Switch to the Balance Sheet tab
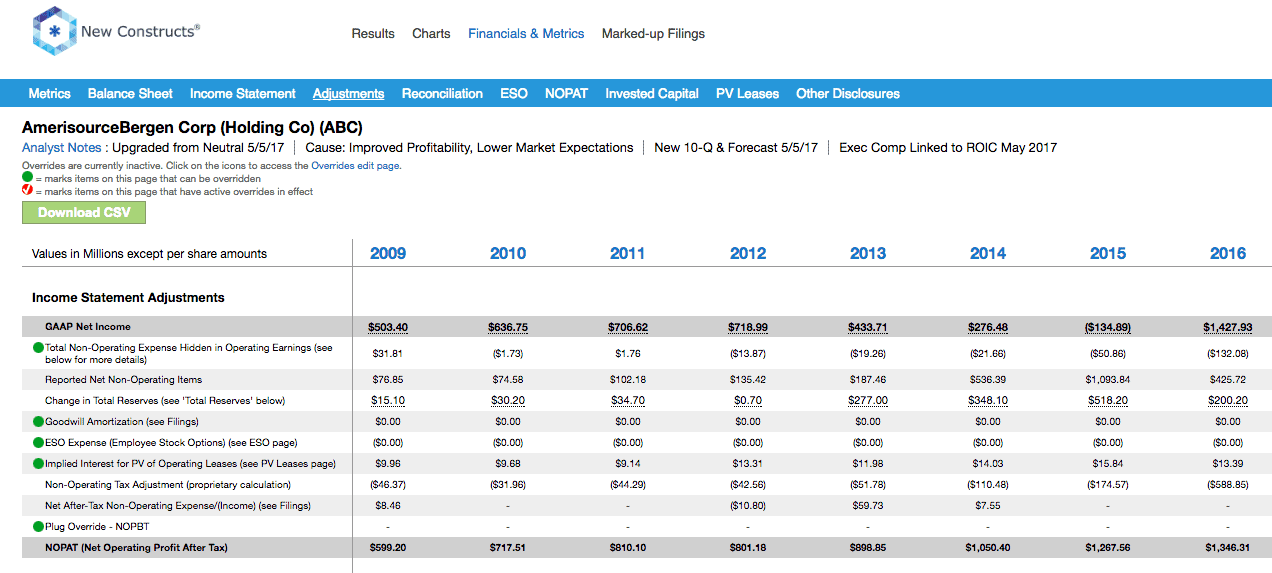 [x=130, y=94]
